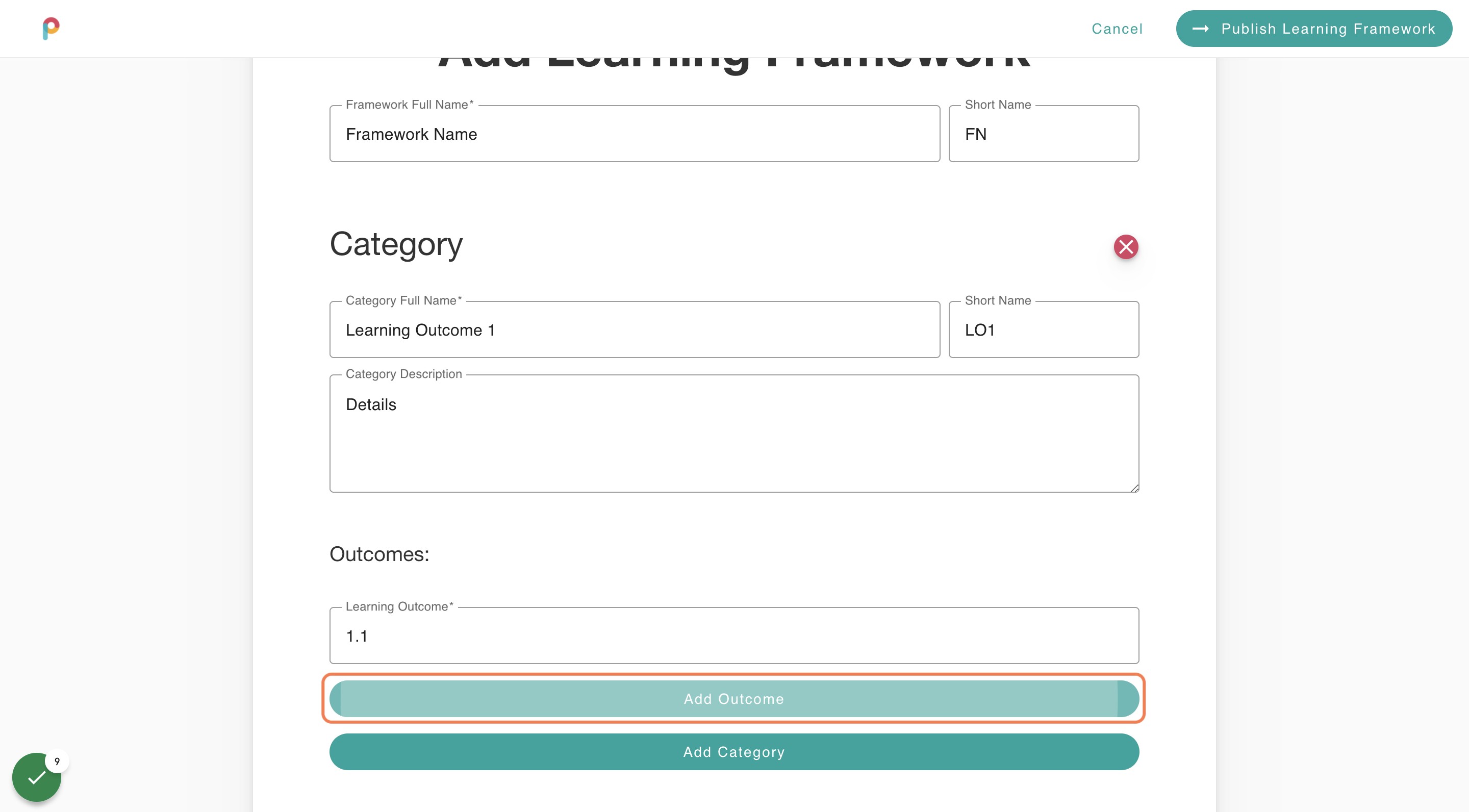The image size is (1469, 812).
Task: Click the number 9 notification badge
Action: click(57, 760)
